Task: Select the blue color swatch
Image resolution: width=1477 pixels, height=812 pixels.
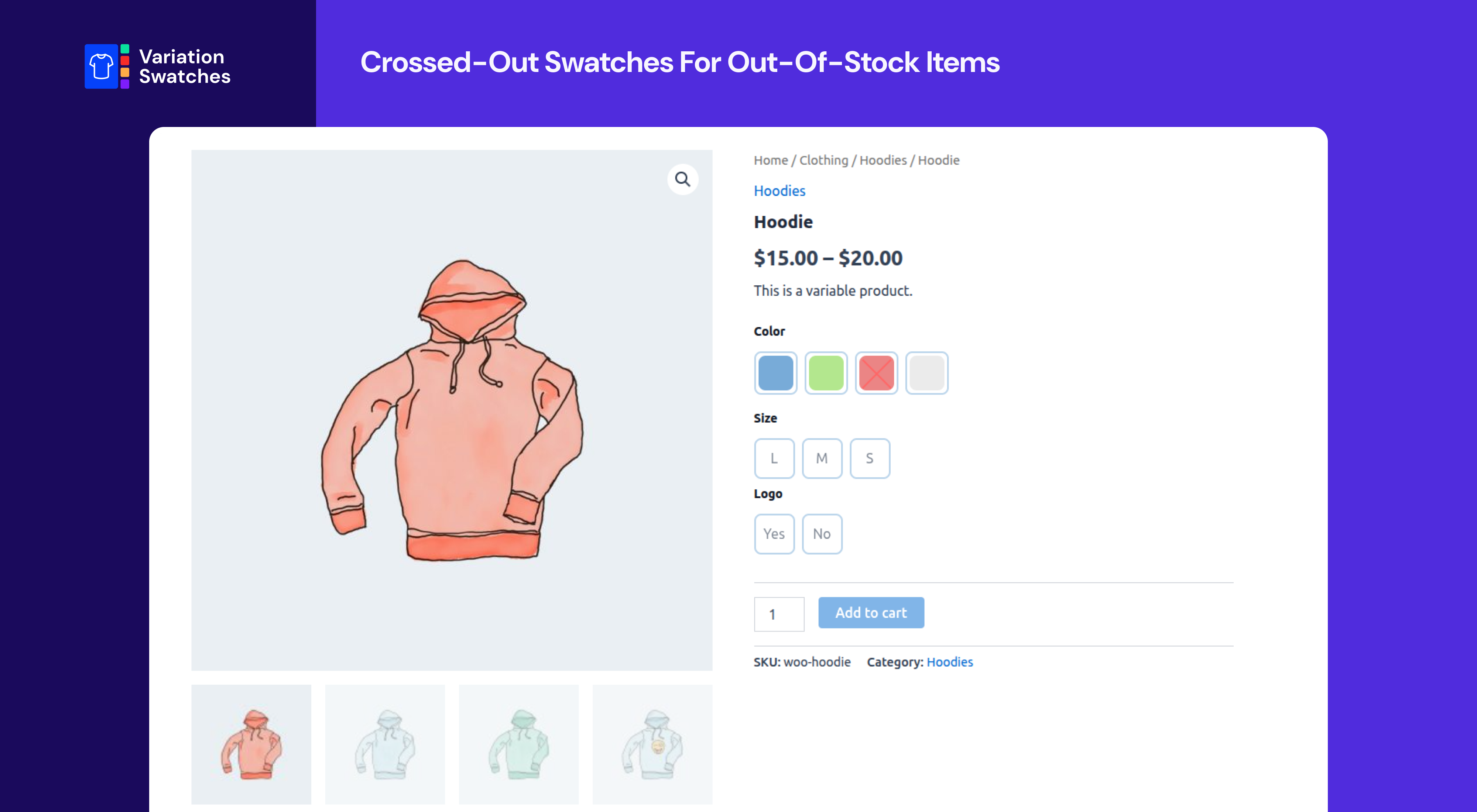Action: pyautogui.click(x=775, y=373)
